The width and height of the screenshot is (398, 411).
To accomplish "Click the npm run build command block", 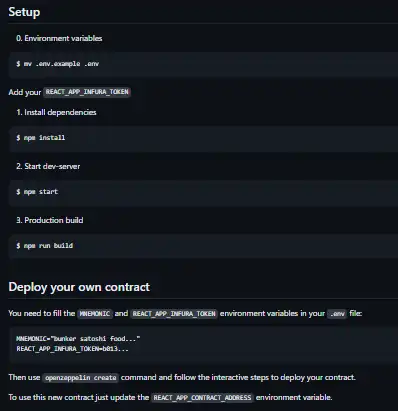I will point(203,247).
